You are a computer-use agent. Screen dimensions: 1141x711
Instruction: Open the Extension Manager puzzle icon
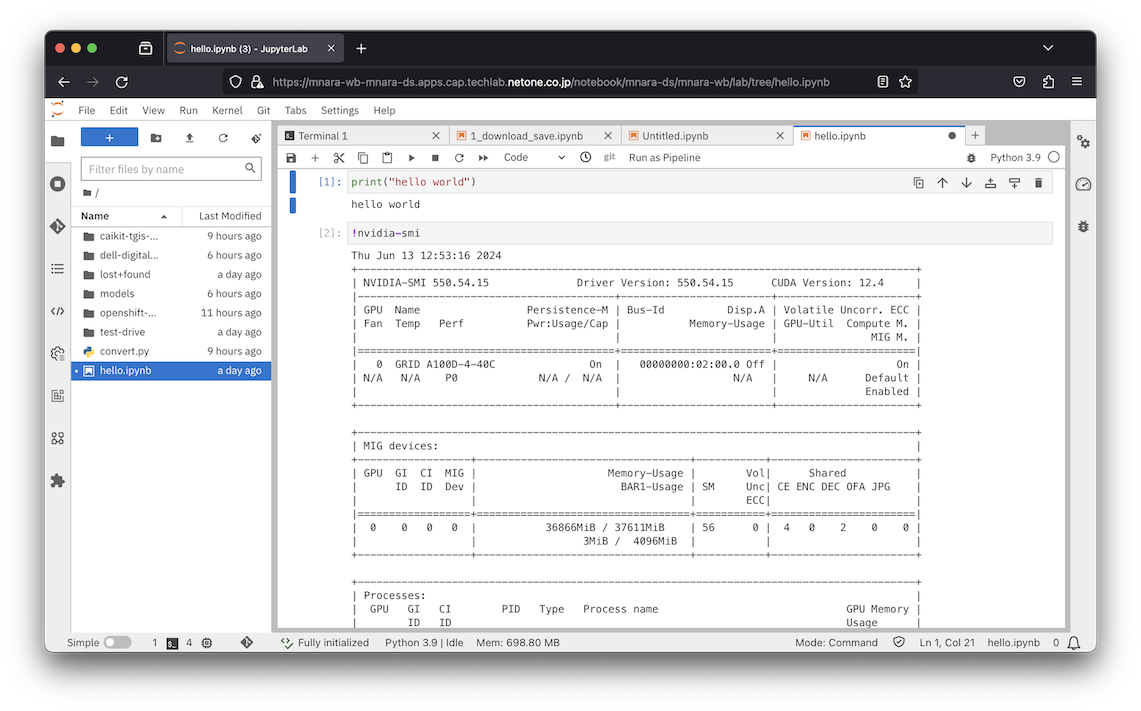point(57,481)
